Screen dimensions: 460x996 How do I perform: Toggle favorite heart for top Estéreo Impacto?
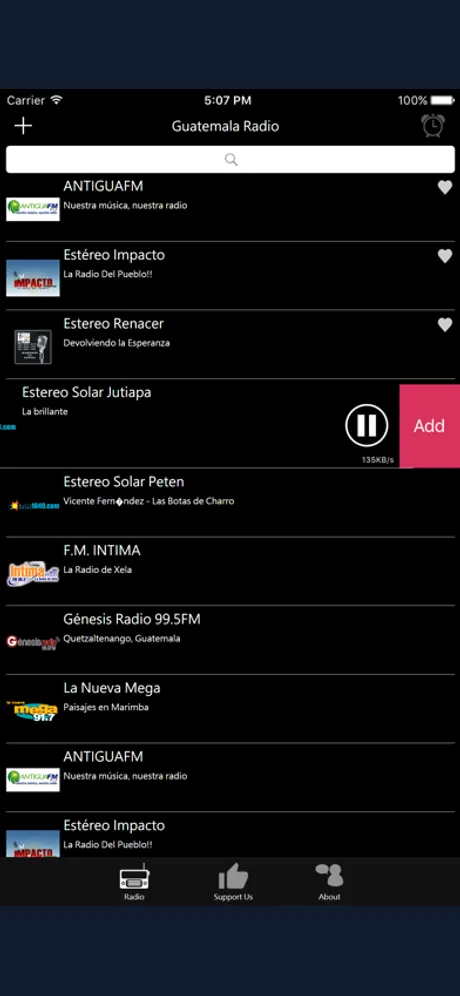[445, 256]
